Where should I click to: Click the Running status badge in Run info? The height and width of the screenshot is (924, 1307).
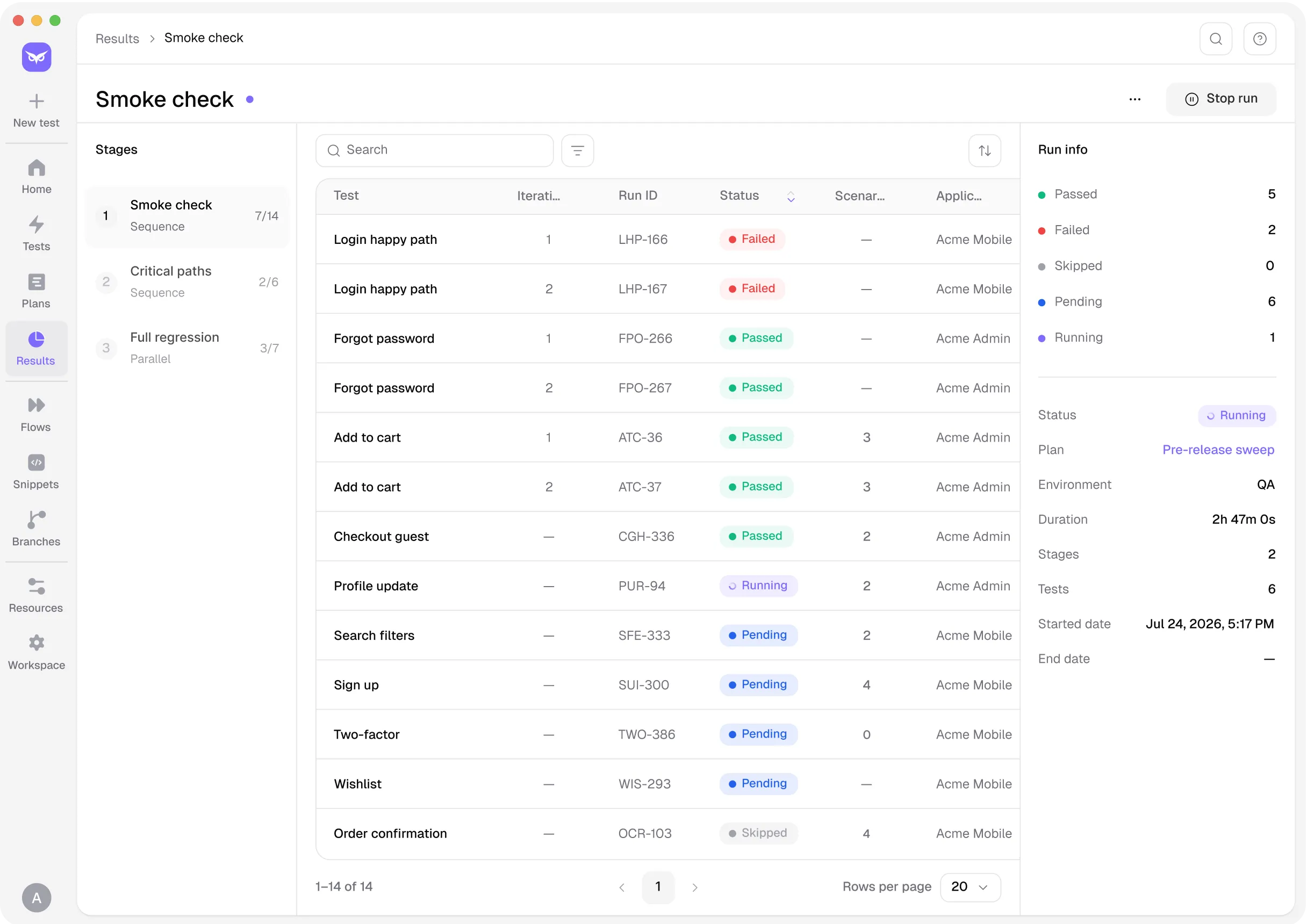(x=1237, y=415)
